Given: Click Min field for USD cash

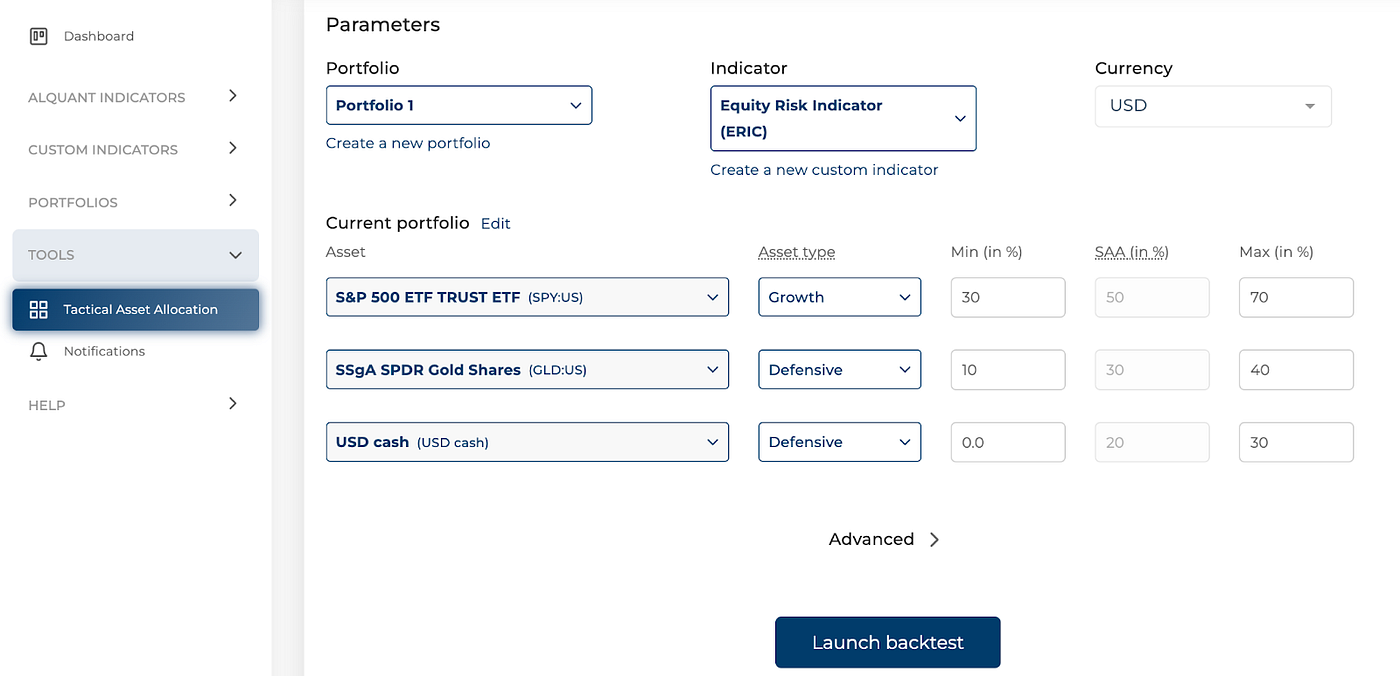Looking at the screenshot, I should click(x=1008, y=442).
